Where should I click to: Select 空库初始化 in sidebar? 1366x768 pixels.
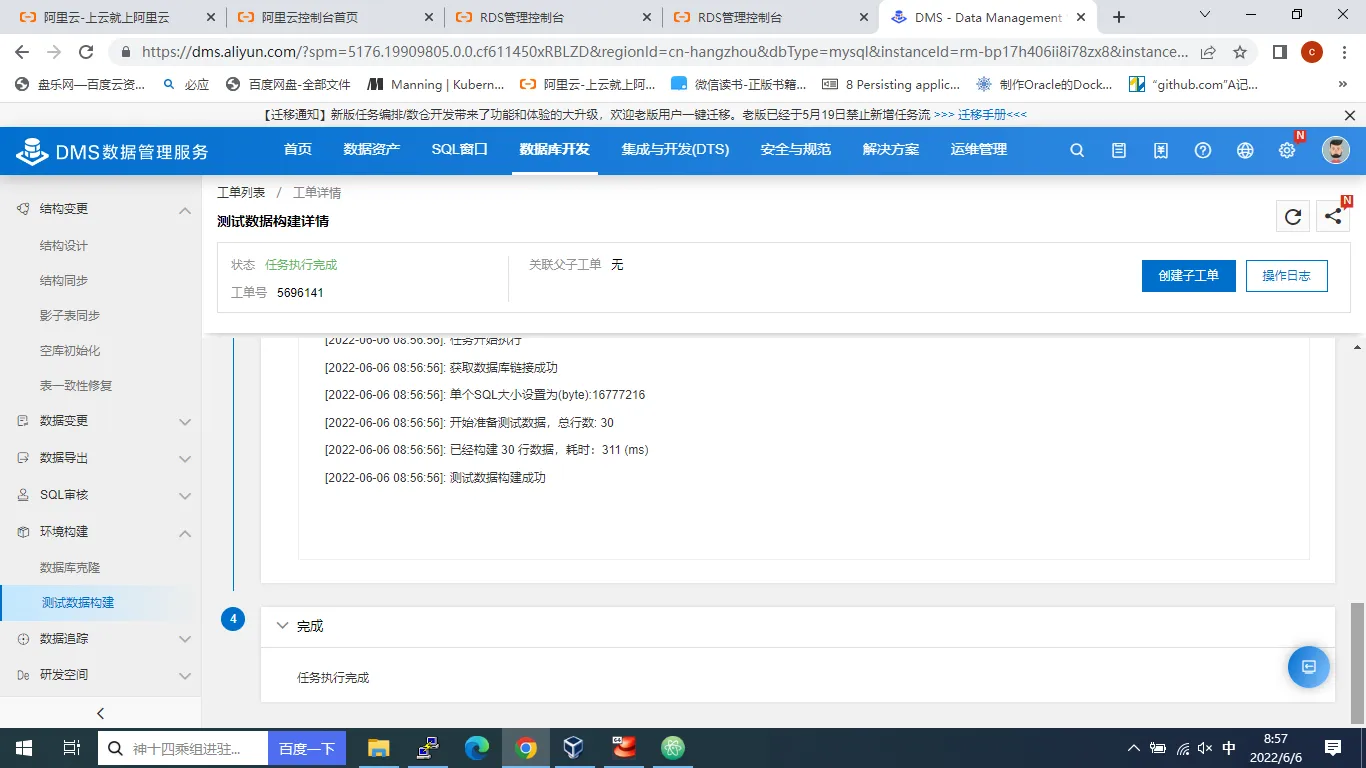click(x=70, y=351)
